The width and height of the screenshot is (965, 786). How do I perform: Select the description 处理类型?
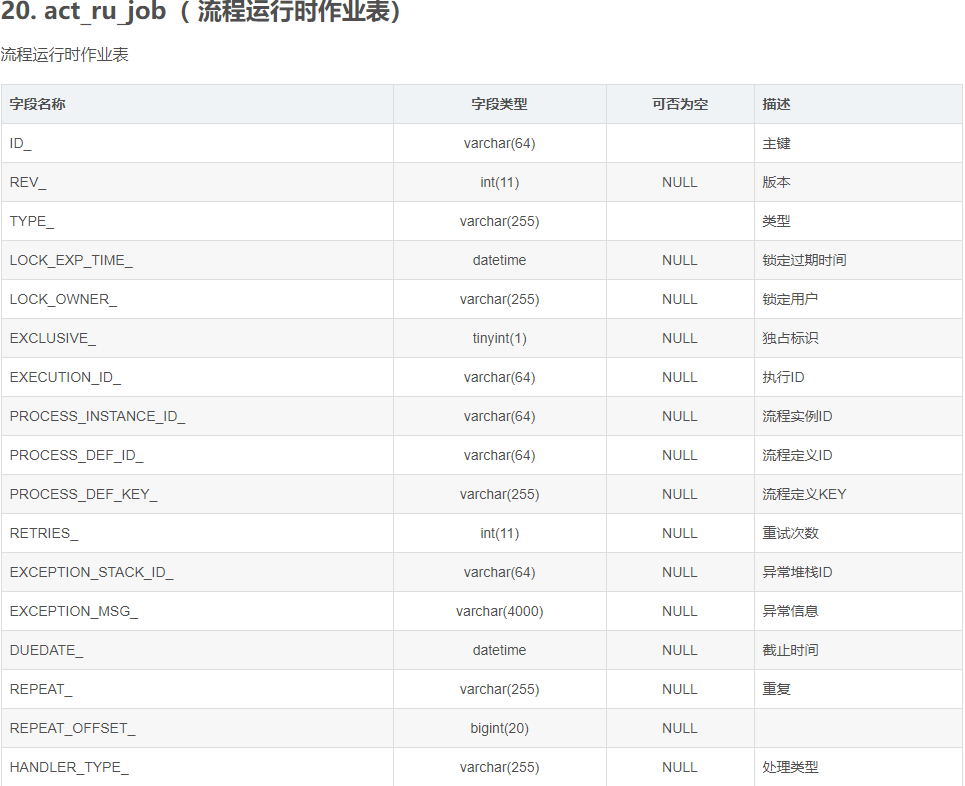(x=790, y=767)
